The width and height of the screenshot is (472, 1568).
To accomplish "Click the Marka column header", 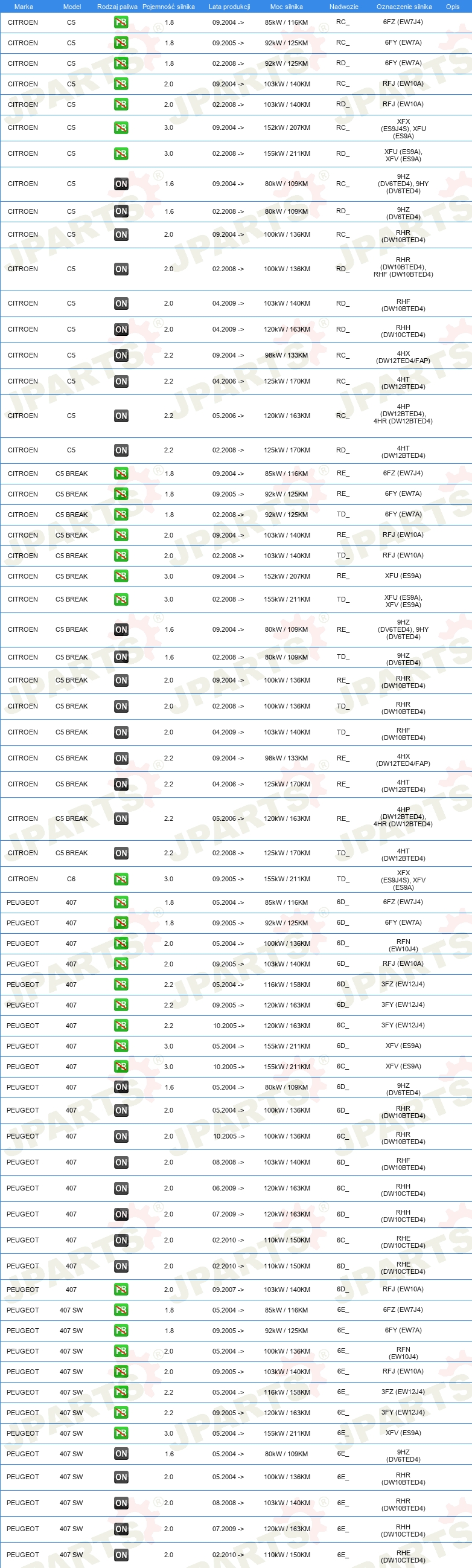I will tap(24, 7).
